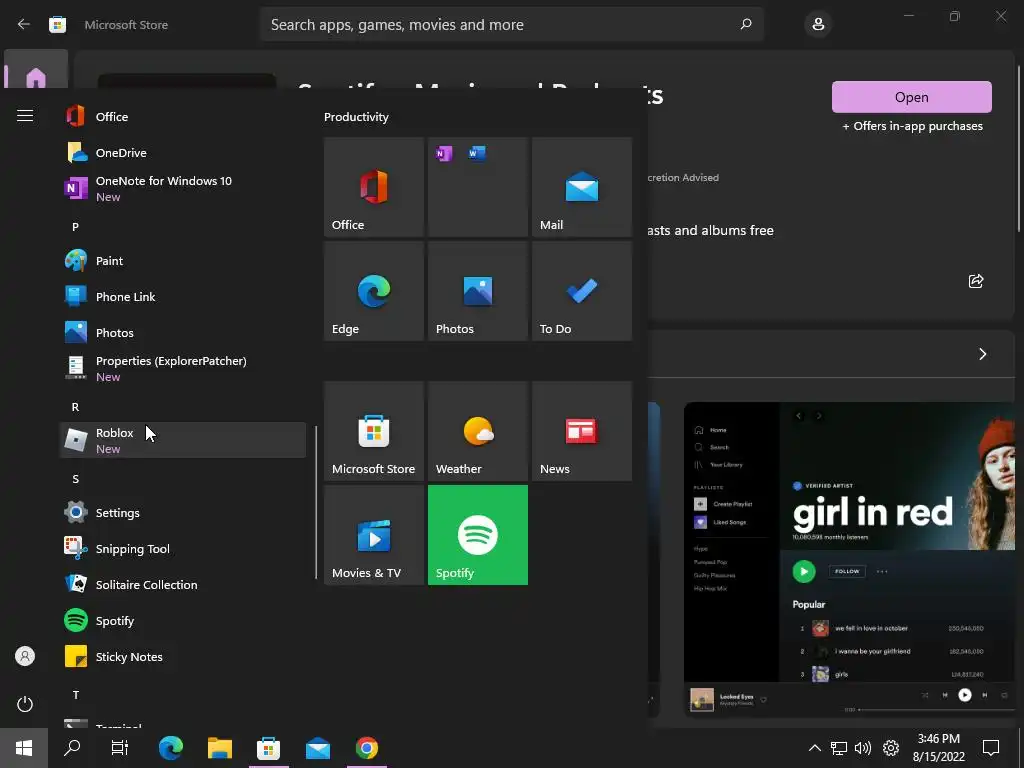Open the Weather tile
Image resolution: width=1024 pixels, height=768 pixels.
click(478, 431)
